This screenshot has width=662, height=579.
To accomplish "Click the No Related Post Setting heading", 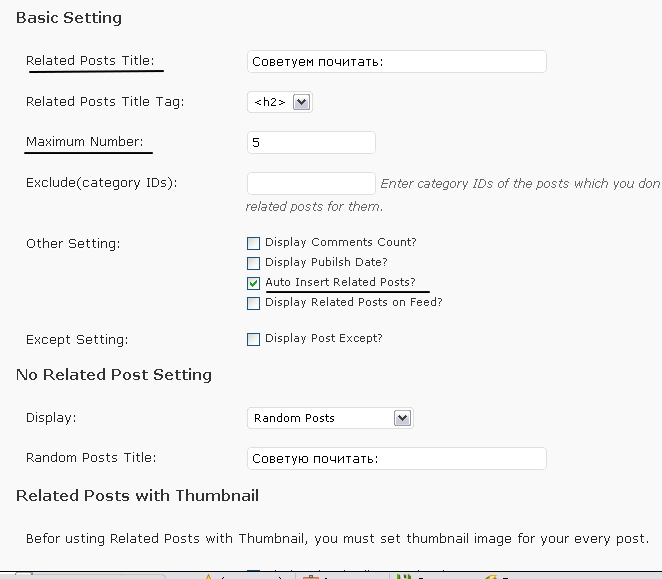I will point(114,375).
